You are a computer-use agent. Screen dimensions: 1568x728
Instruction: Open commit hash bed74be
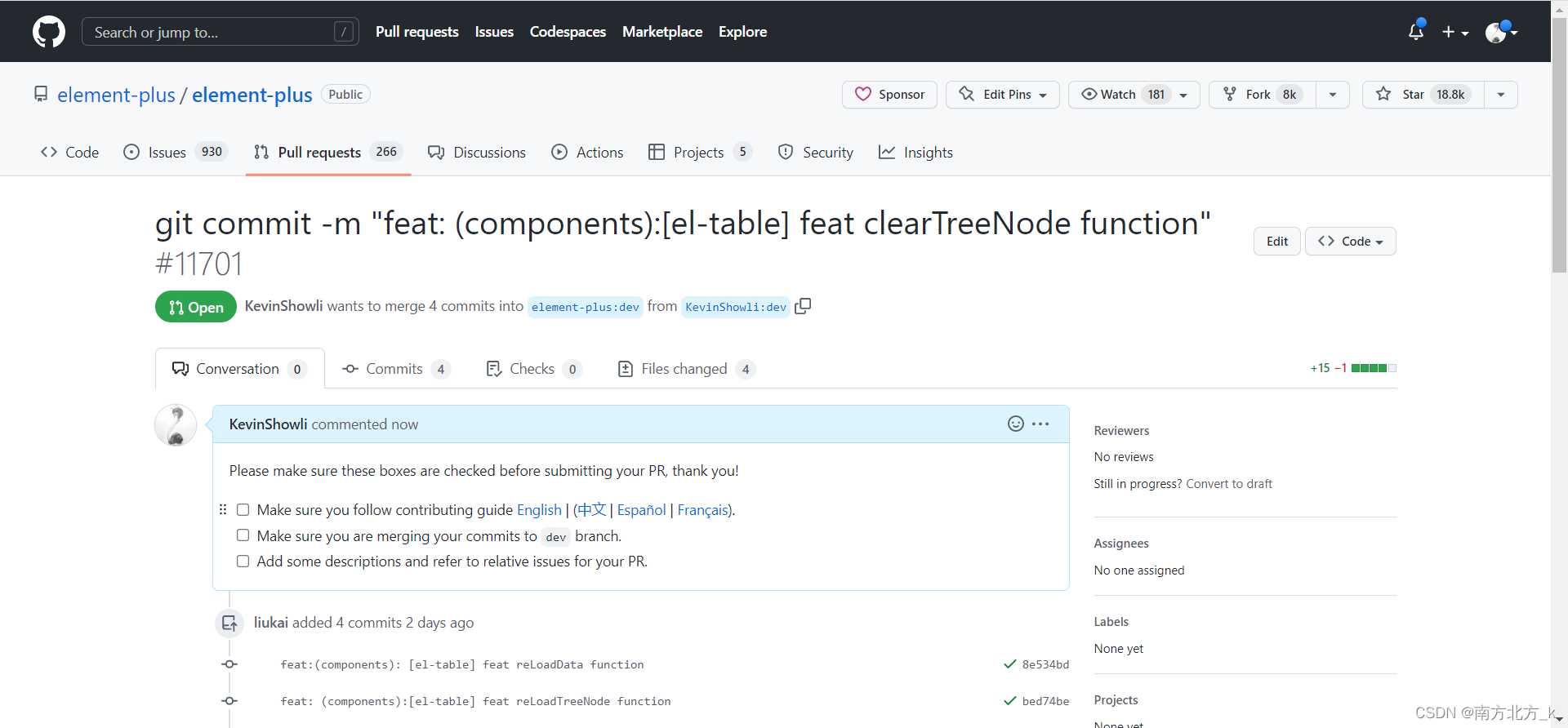tap(1045, 701)
